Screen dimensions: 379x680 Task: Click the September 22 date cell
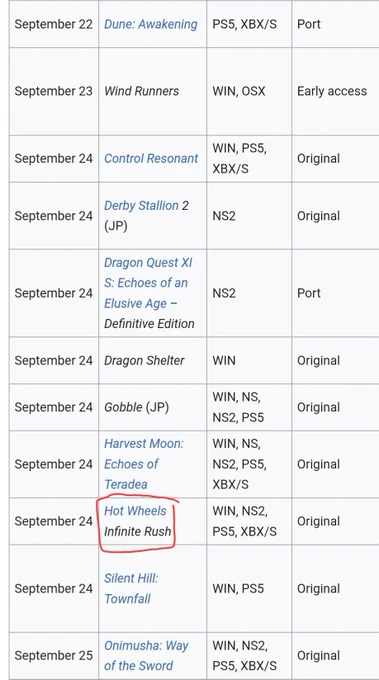[x=54, y=24]
